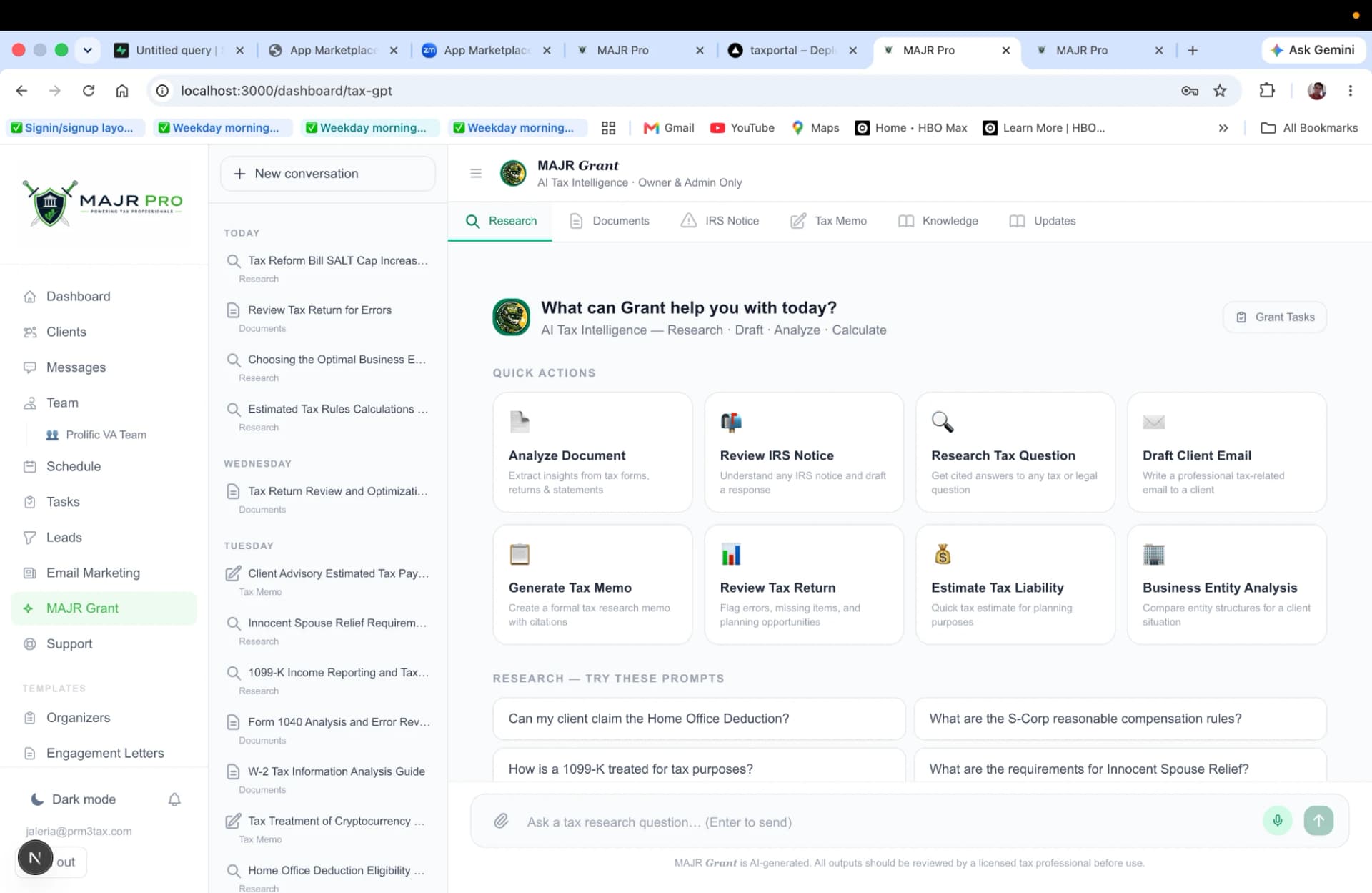Click the hamburger menu icon beside MAJR Grant
The image size is (1372, 893).
click(476, 173)
